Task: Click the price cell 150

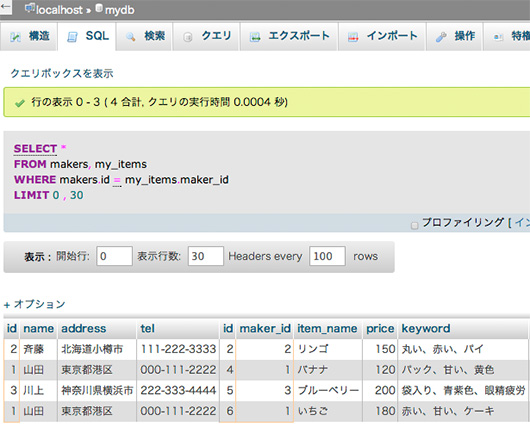Action: coord(380,349)
